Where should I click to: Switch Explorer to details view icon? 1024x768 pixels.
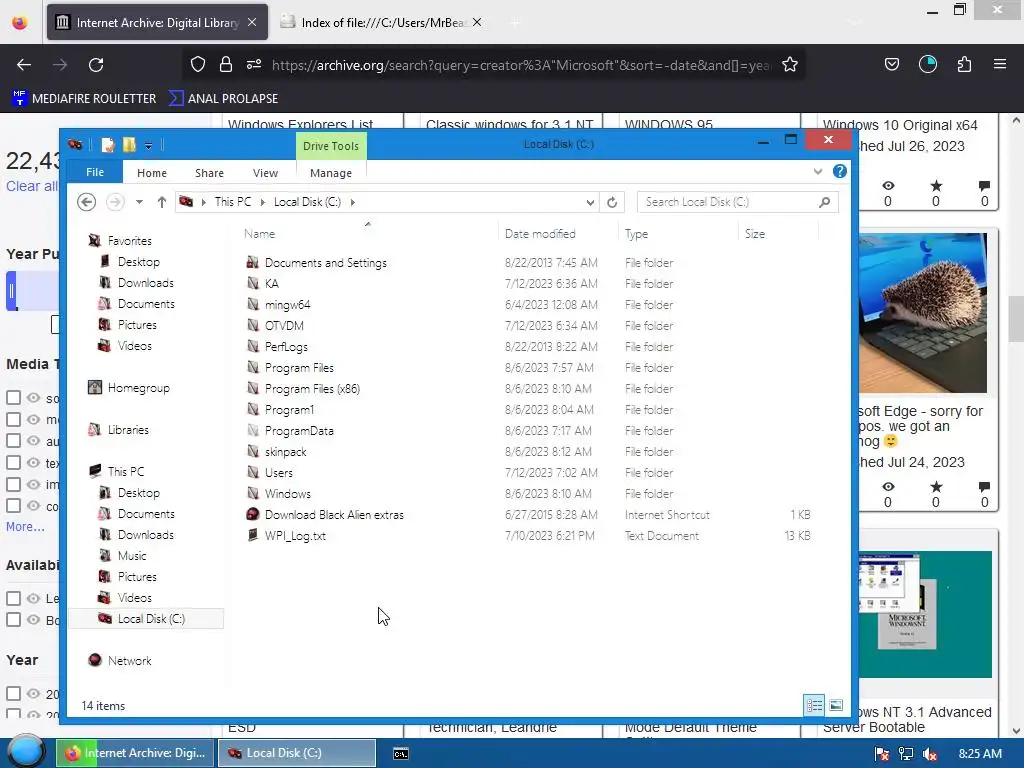[814, 705]
